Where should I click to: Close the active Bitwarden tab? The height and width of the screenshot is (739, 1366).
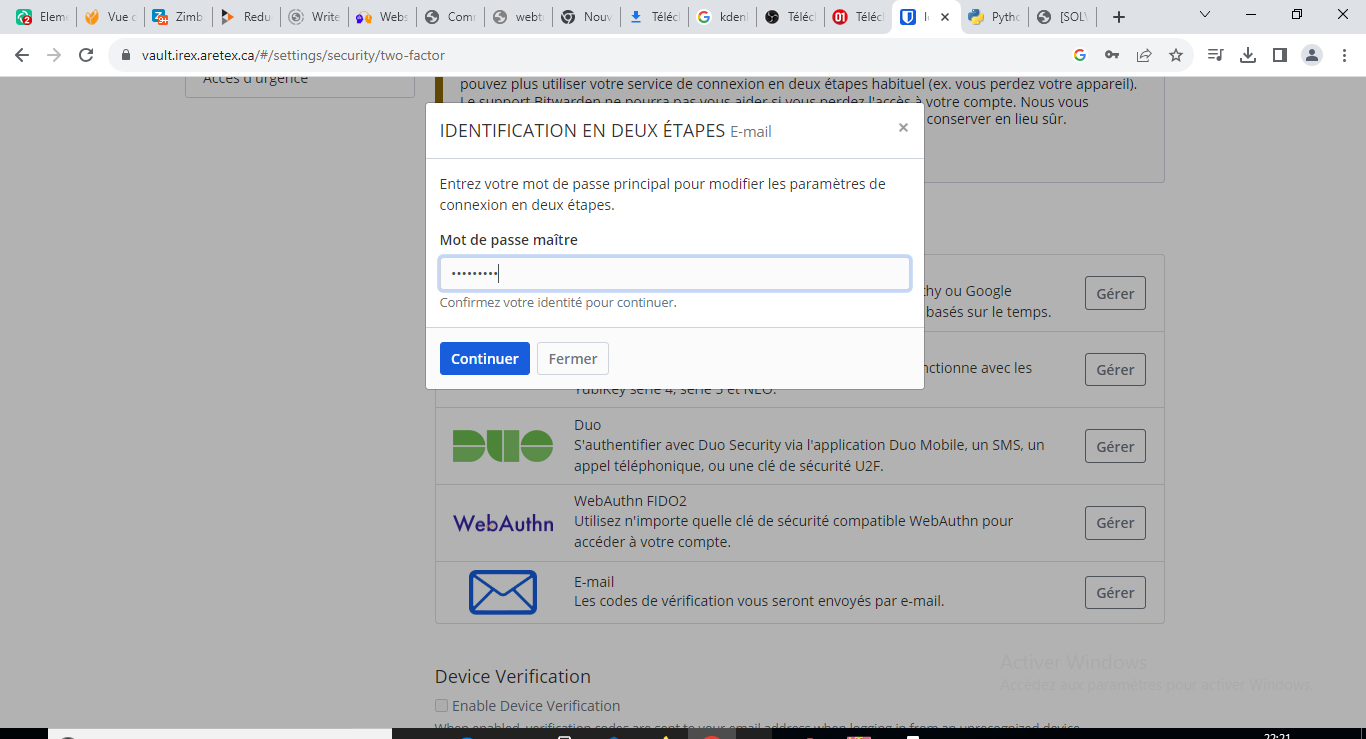click(x=945, y=17)
